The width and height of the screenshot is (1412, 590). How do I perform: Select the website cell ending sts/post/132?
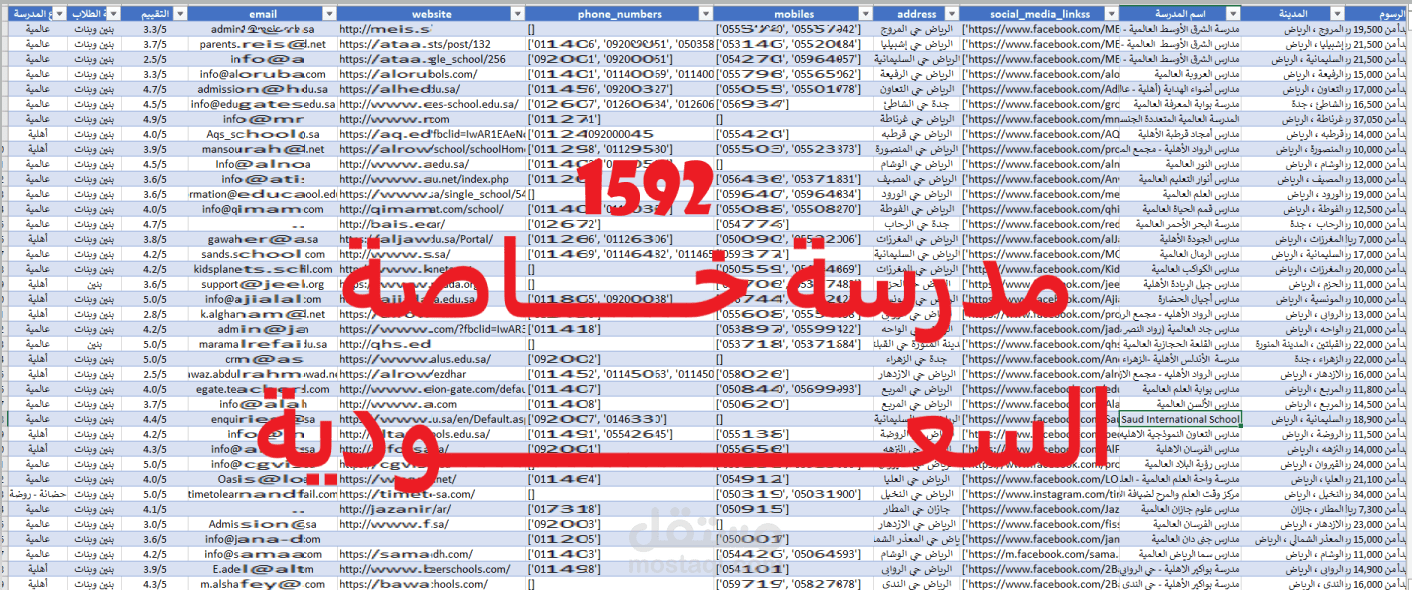coord(431,45)
